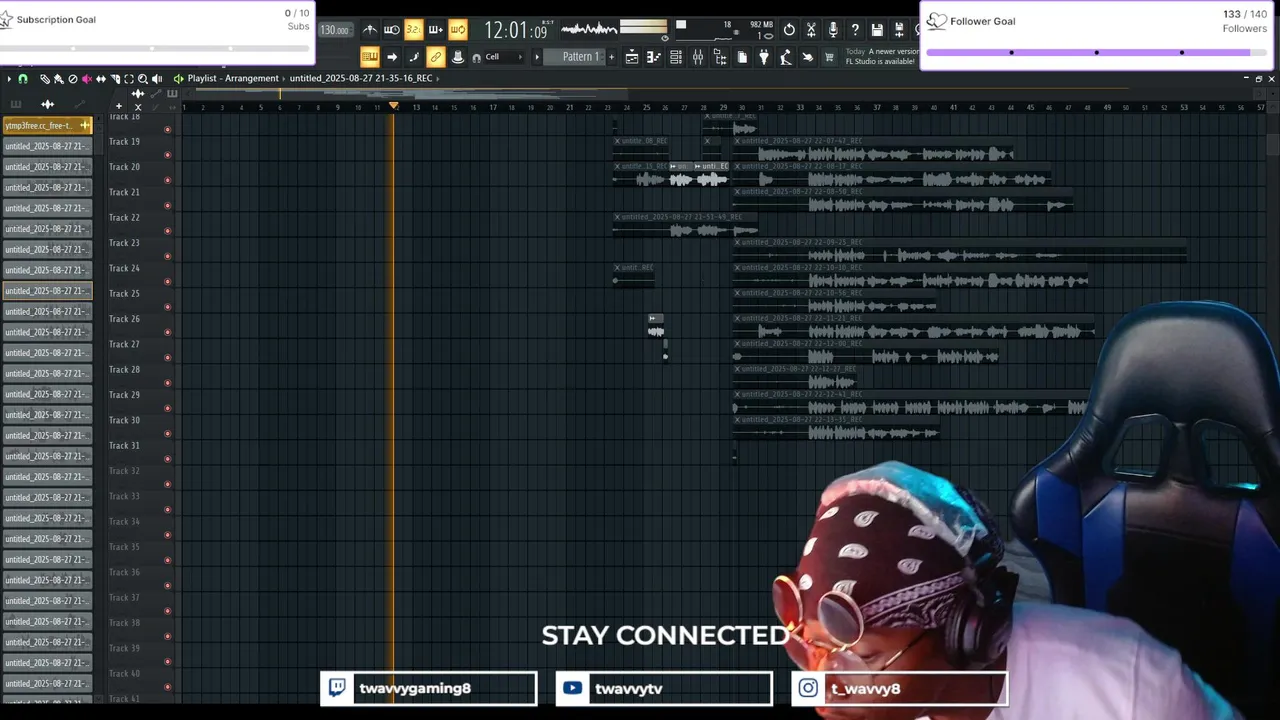
Task: Select the playlist Slice tool
Action: click(x=114, y=78)
